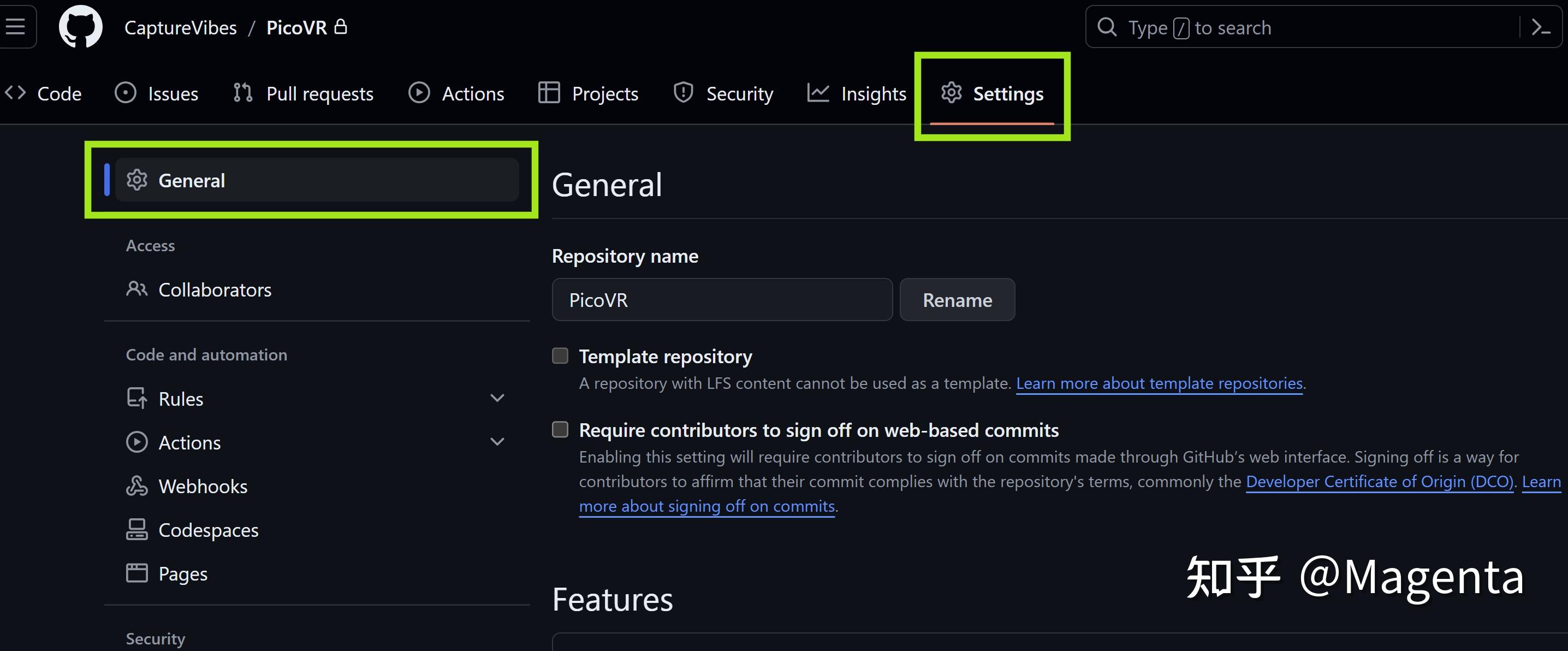Click the Repository name input field
This screenshot has width=1568, height=651.
722,300
